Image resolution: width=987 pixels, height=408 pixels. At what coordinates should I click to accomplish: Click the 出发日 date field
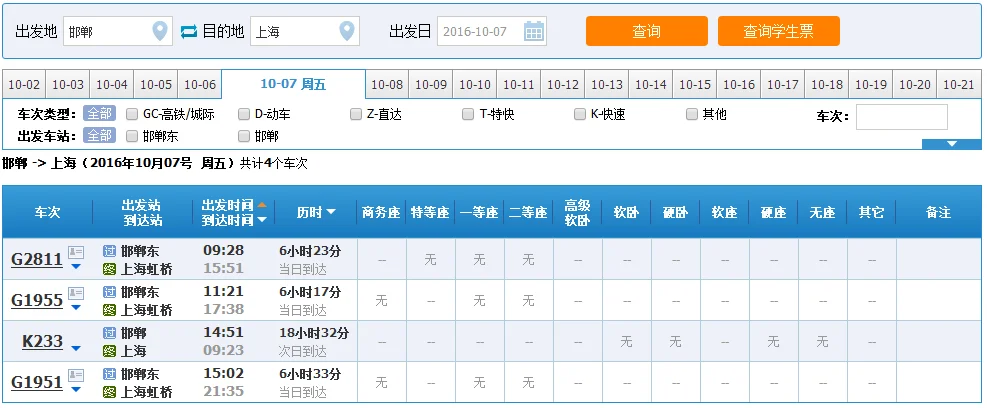pos(492,31)
